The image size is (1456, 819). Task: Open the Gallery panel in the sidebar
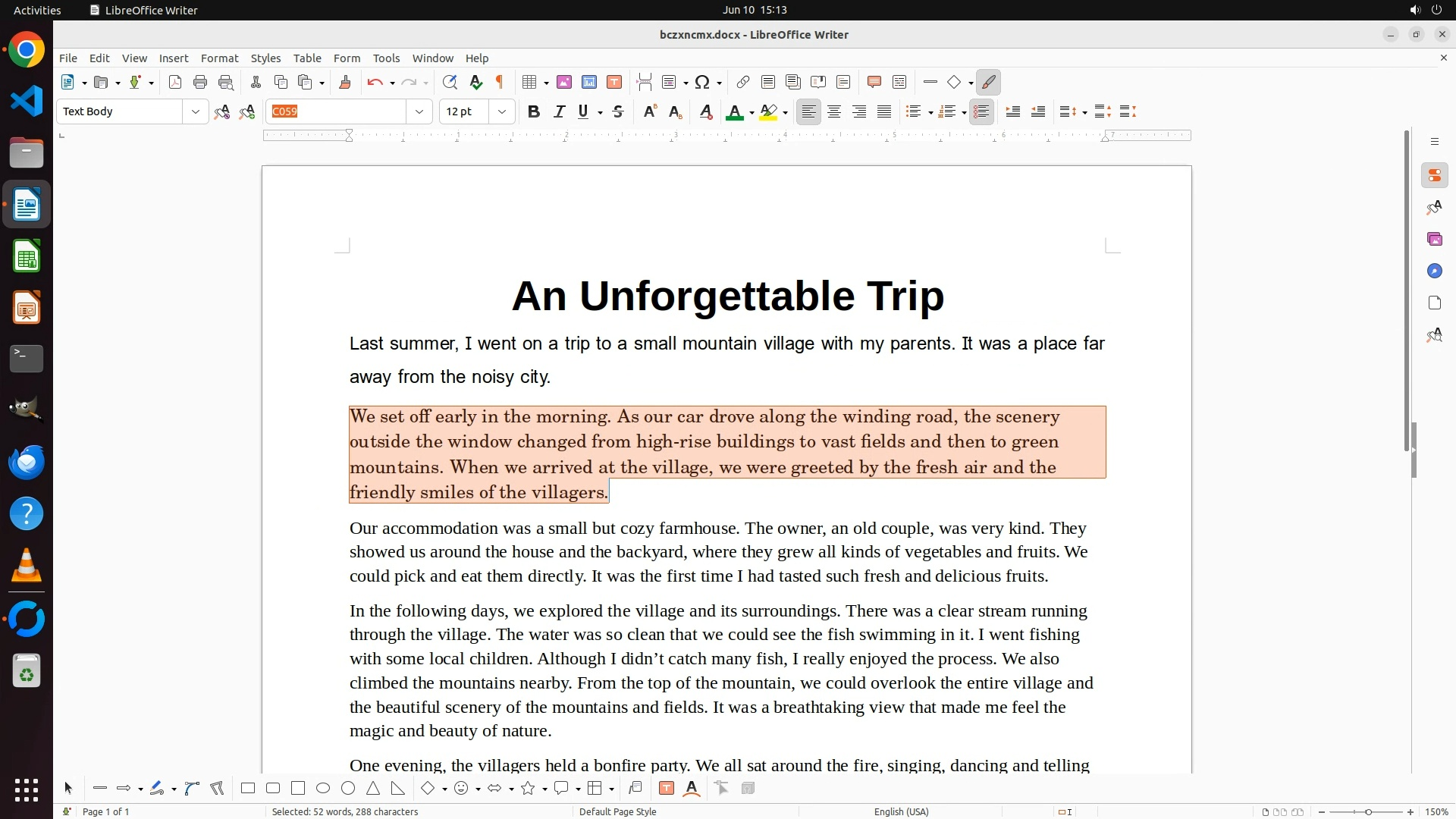tap(1434, 240)
